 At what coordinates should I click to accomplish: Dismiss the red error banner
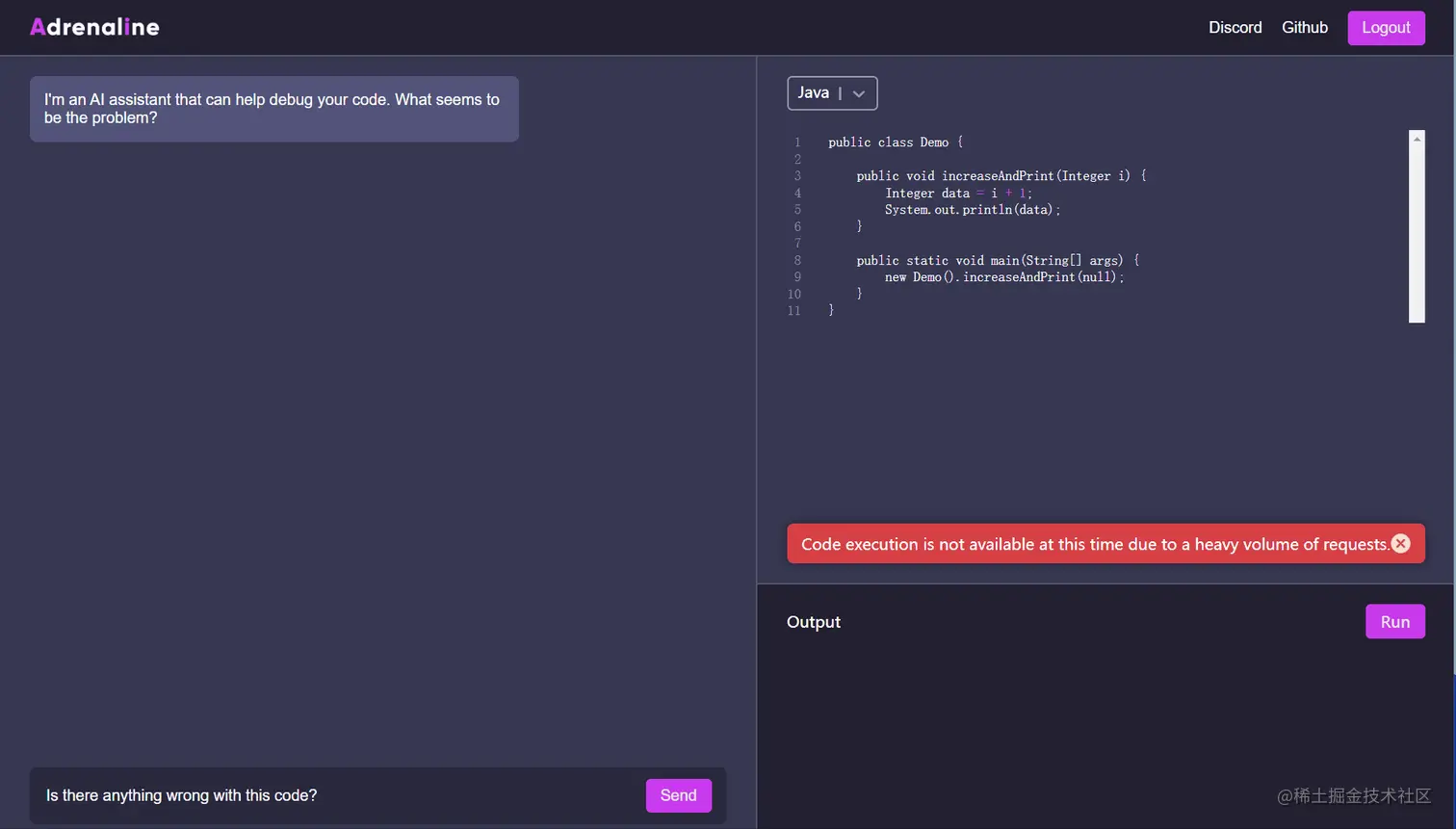(1401, 544)
